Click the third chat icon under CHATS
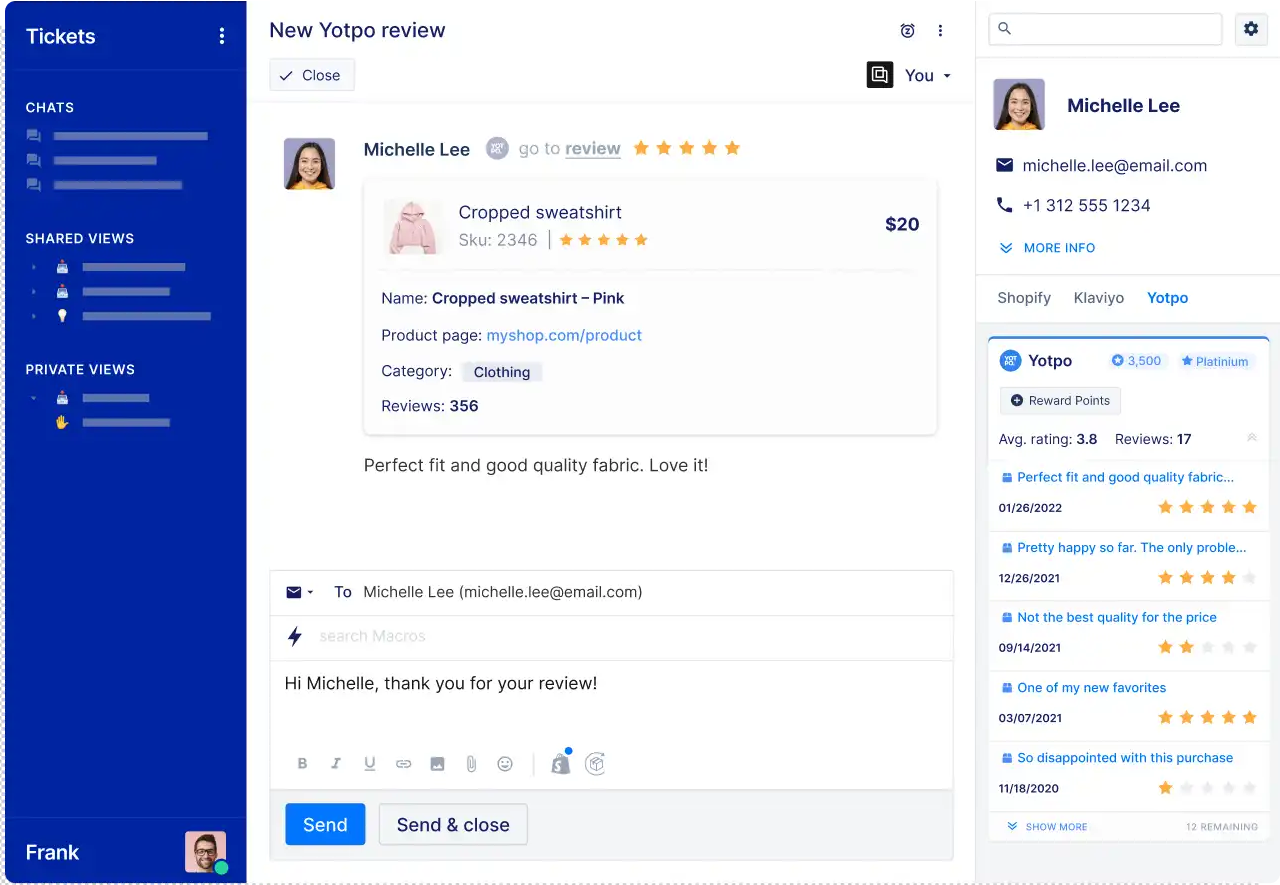Viewport: 1280px width, 885px height. pos(34,185)
